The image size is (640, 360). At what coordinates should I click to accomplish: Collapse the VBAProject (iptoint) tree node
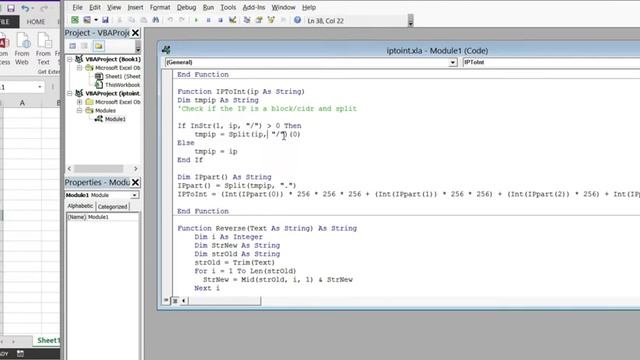click(70, 93)
